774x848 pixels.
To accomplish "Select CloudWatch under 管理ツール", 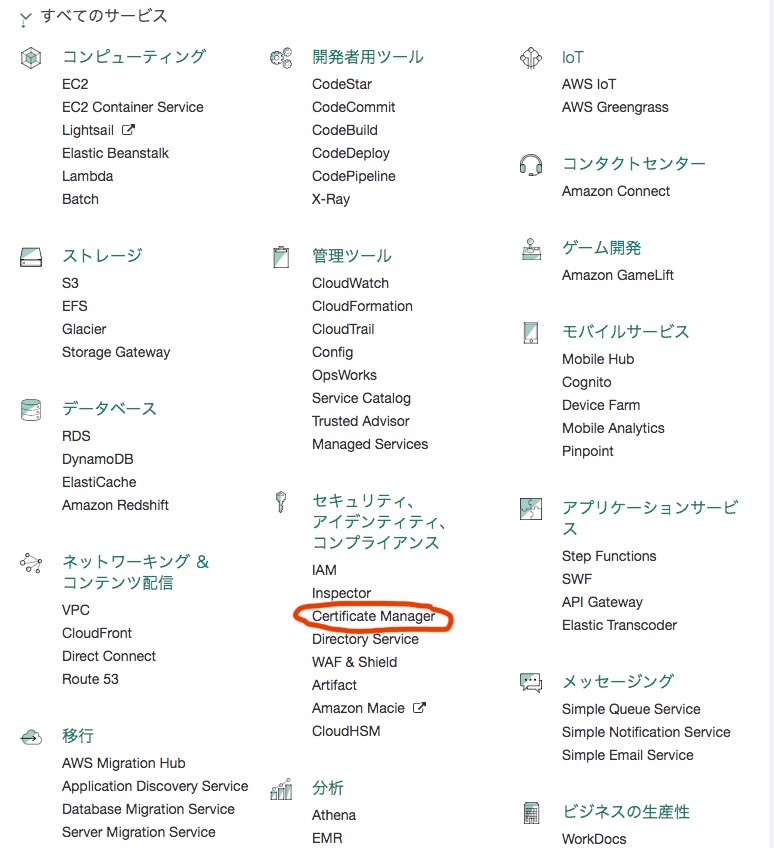I will coord(349,283).
